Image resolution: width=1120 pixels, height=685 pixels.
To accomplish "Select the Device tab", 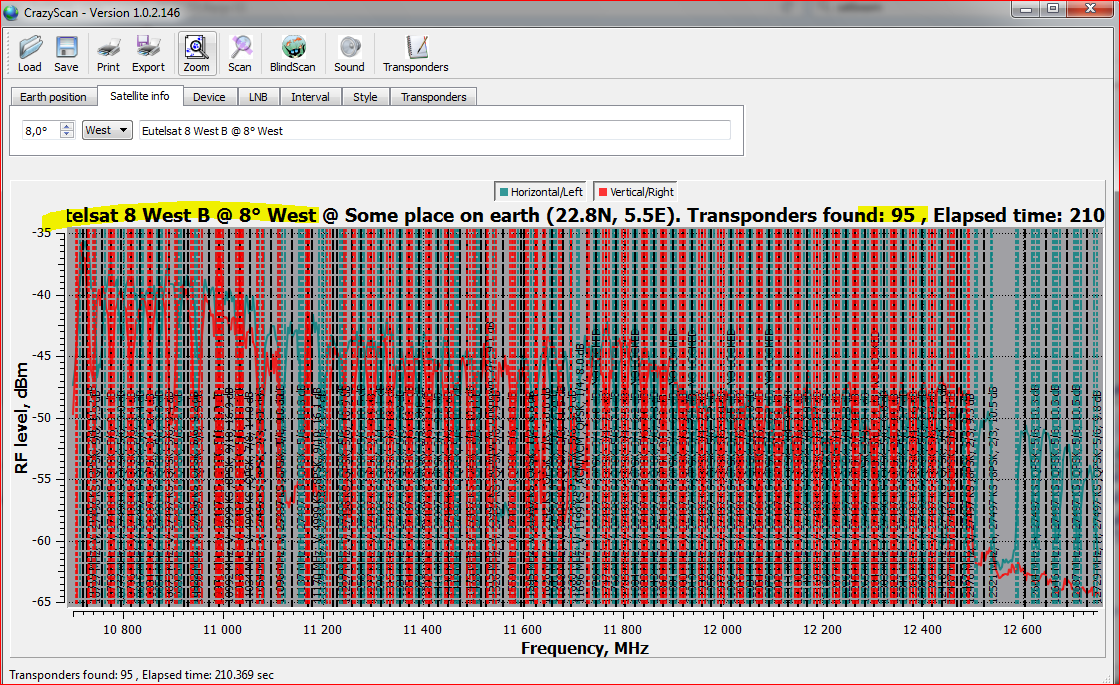I will tap(209, 97).
